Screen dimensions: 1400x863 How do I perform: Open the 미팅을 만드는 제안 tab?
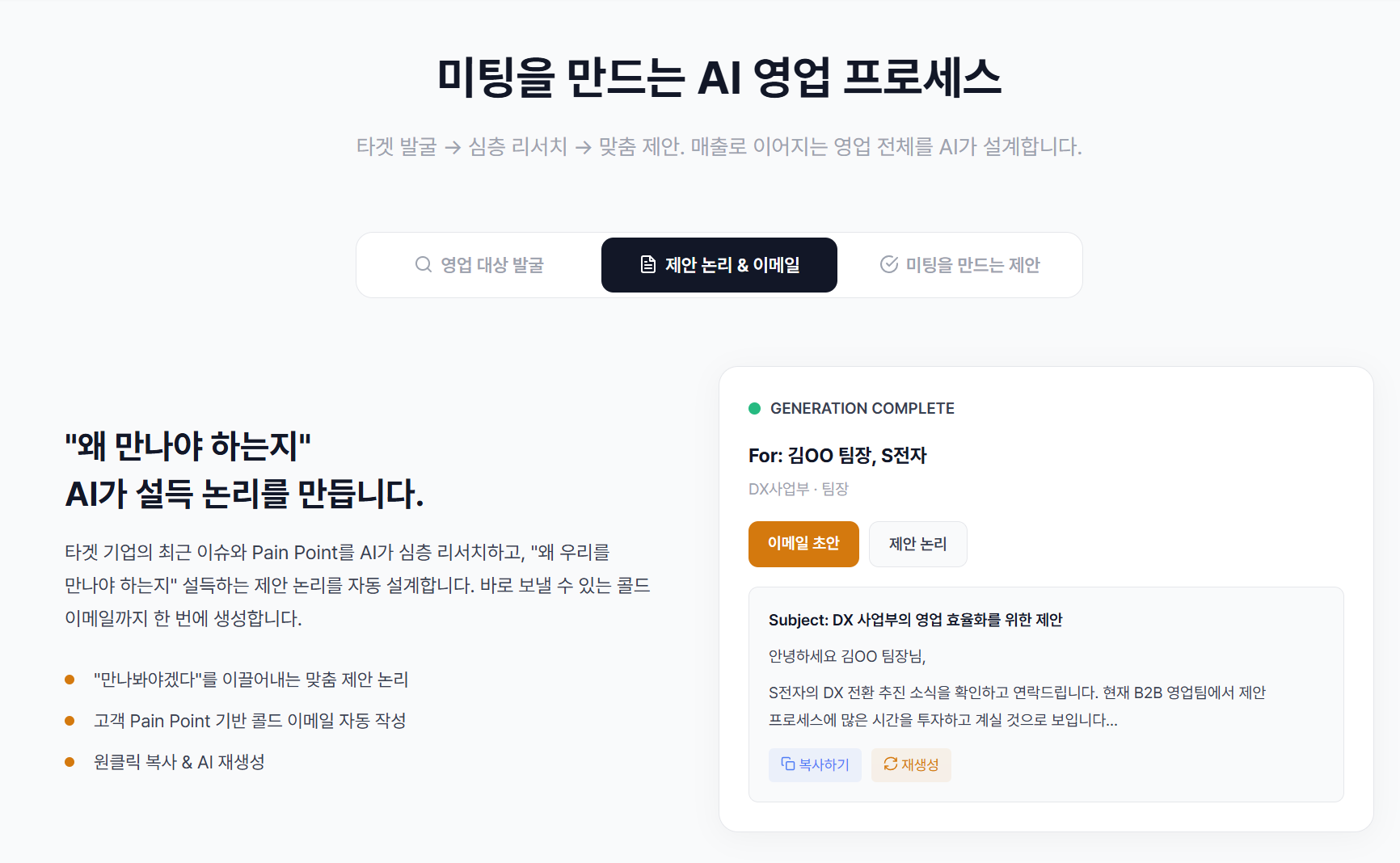pyautogui.click(x=960, y=264)
